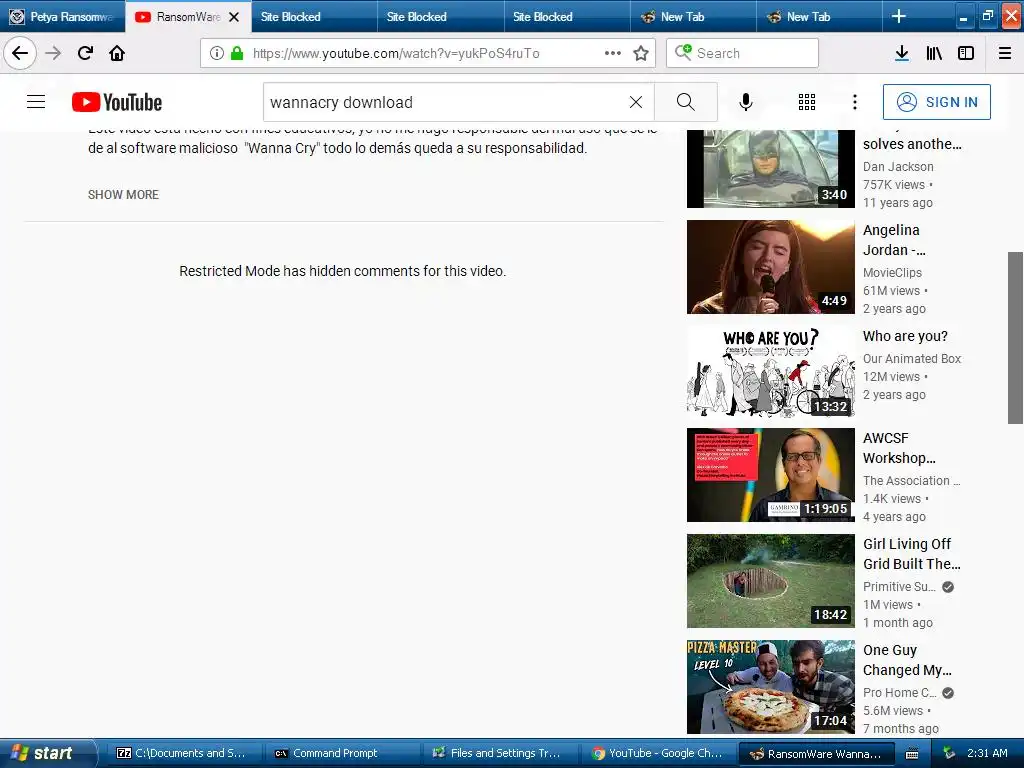Run search with the magnifier button
Screen dimensions: 1024x768
[x=686, y=102]
